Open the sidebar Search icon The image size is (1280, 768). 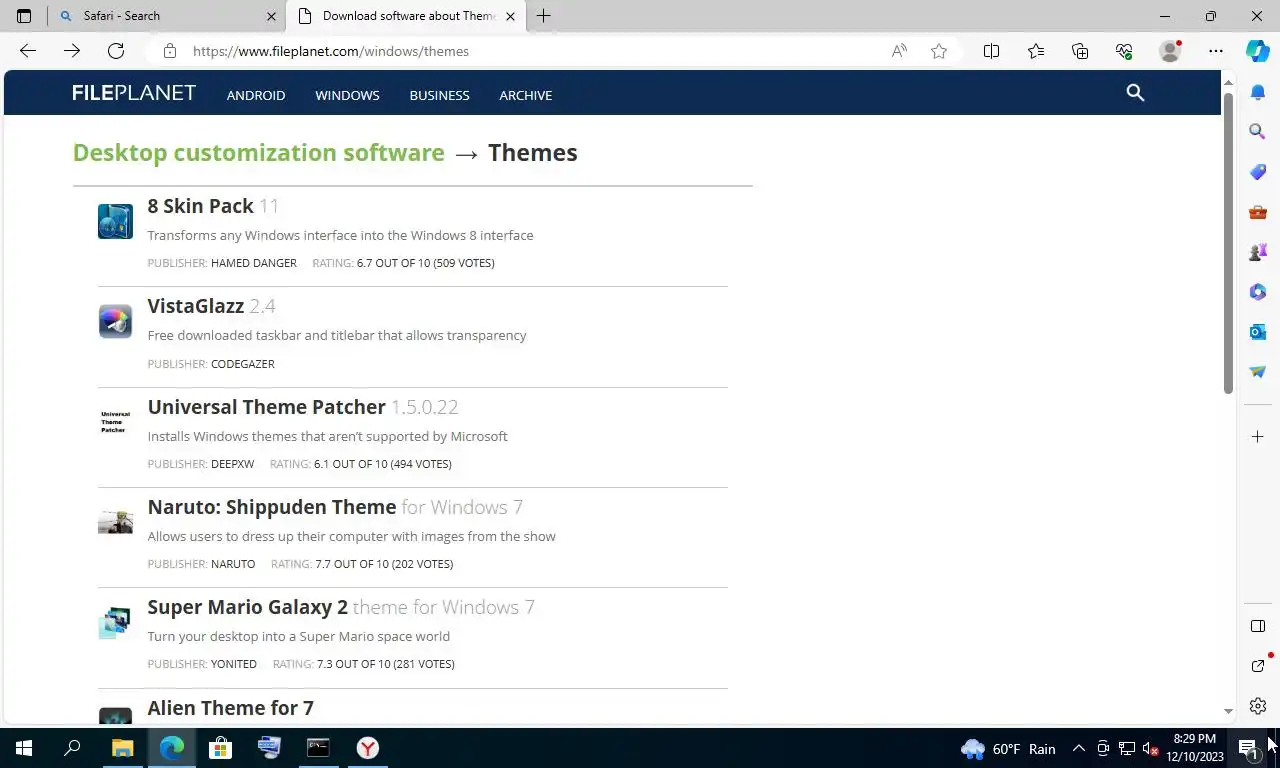tap(1258, 131)
